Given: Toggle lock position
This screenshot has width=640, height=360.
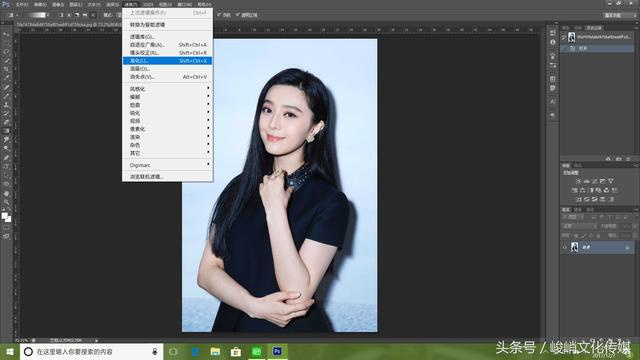Looking at the screenshot, I should pyautogui.click(x=591, y=236).
